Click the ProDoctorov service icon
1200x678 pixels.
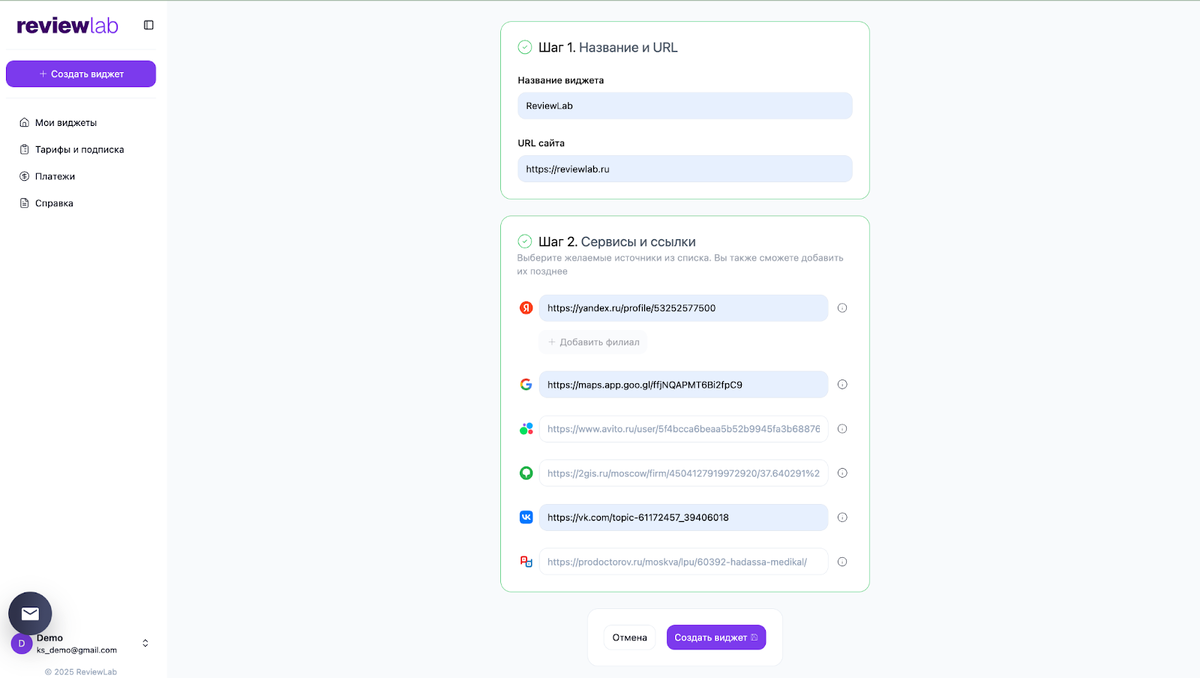click(x=527, y=561)
